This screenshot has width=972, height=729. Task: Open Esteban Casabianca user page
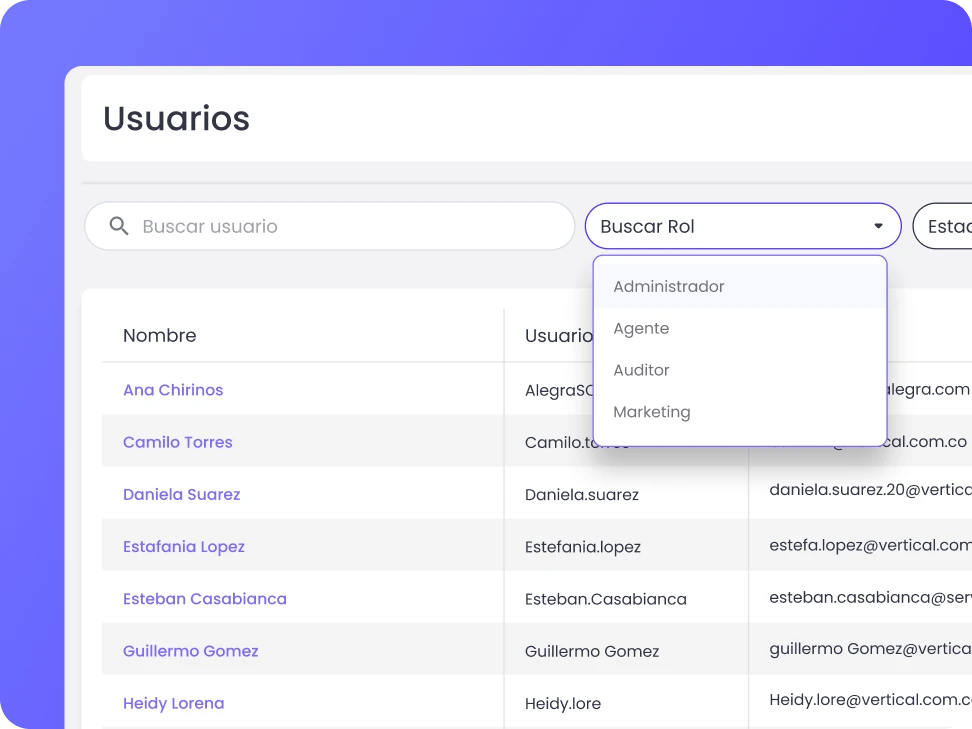[204, 598]
